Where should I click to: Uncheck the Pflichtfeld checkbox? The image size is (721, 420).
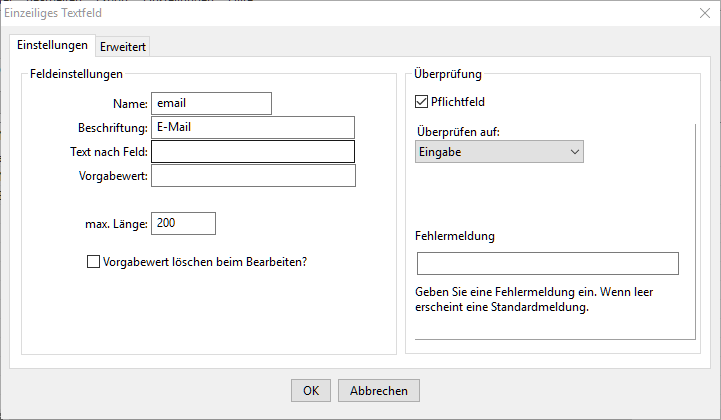tap(421, 101)
